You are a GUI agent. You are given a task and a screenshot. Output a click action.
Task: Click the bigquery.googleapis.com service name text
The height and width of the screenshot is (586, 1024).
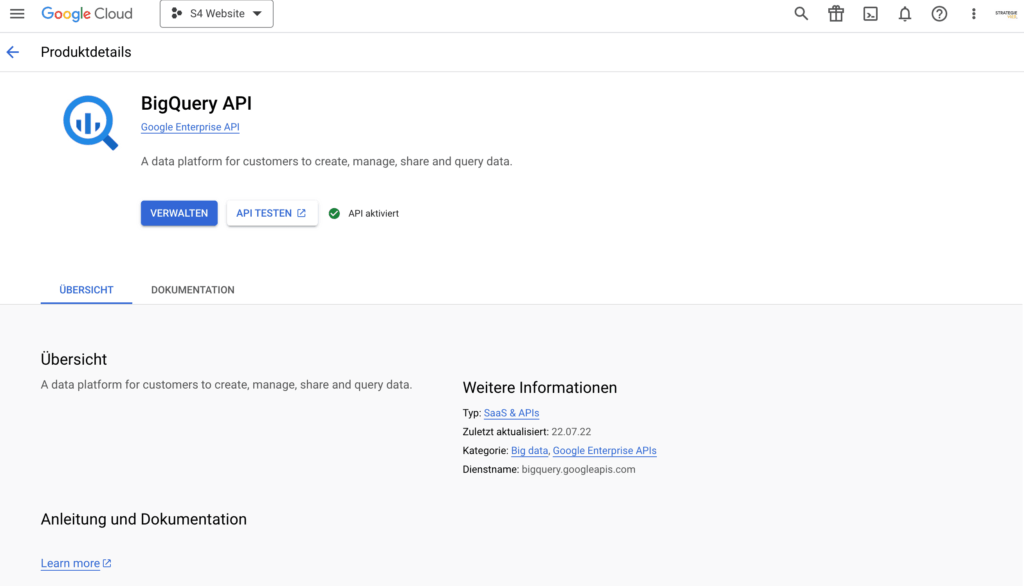579,470
